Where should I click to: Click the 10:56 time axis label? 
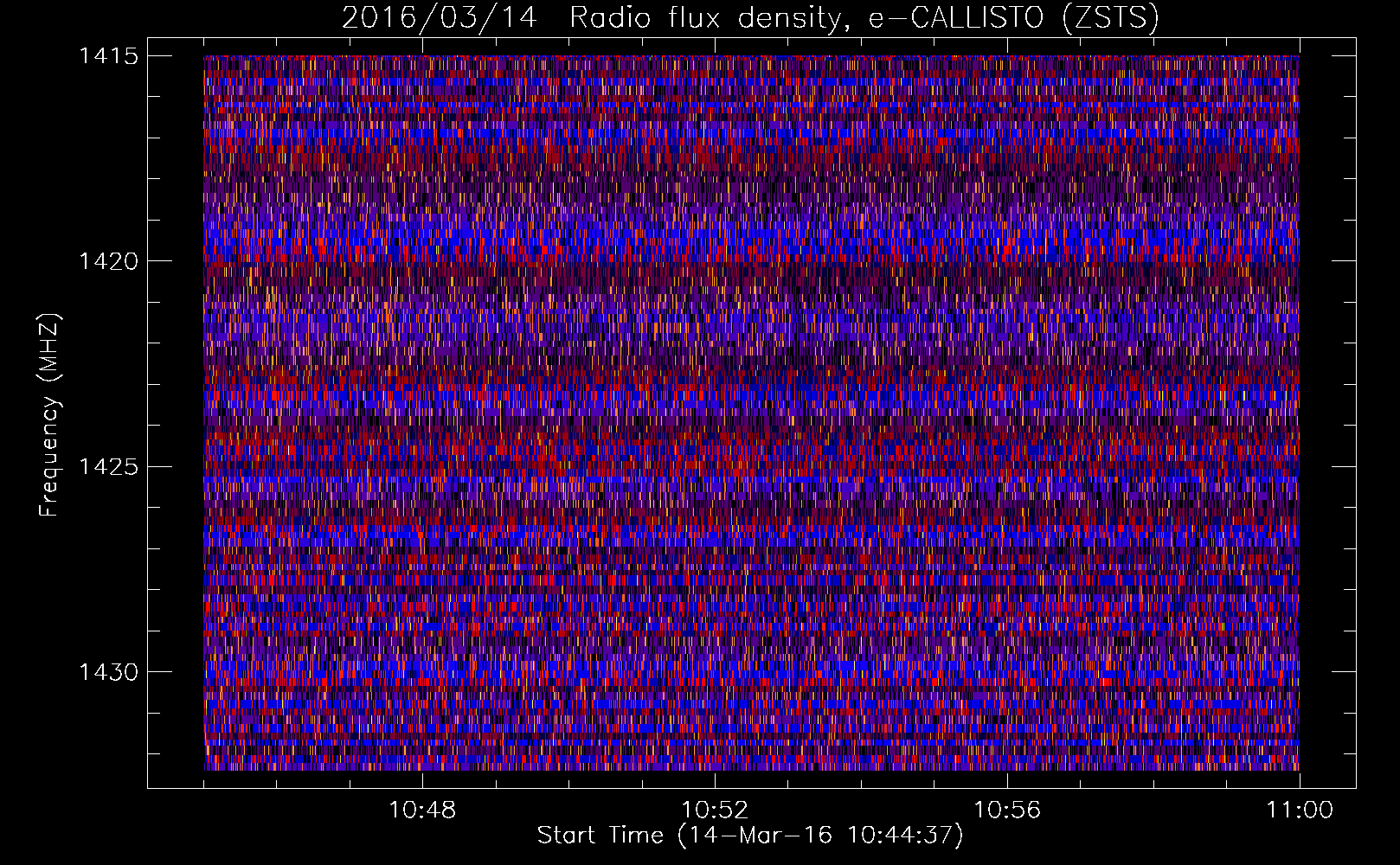point(1007,811)
